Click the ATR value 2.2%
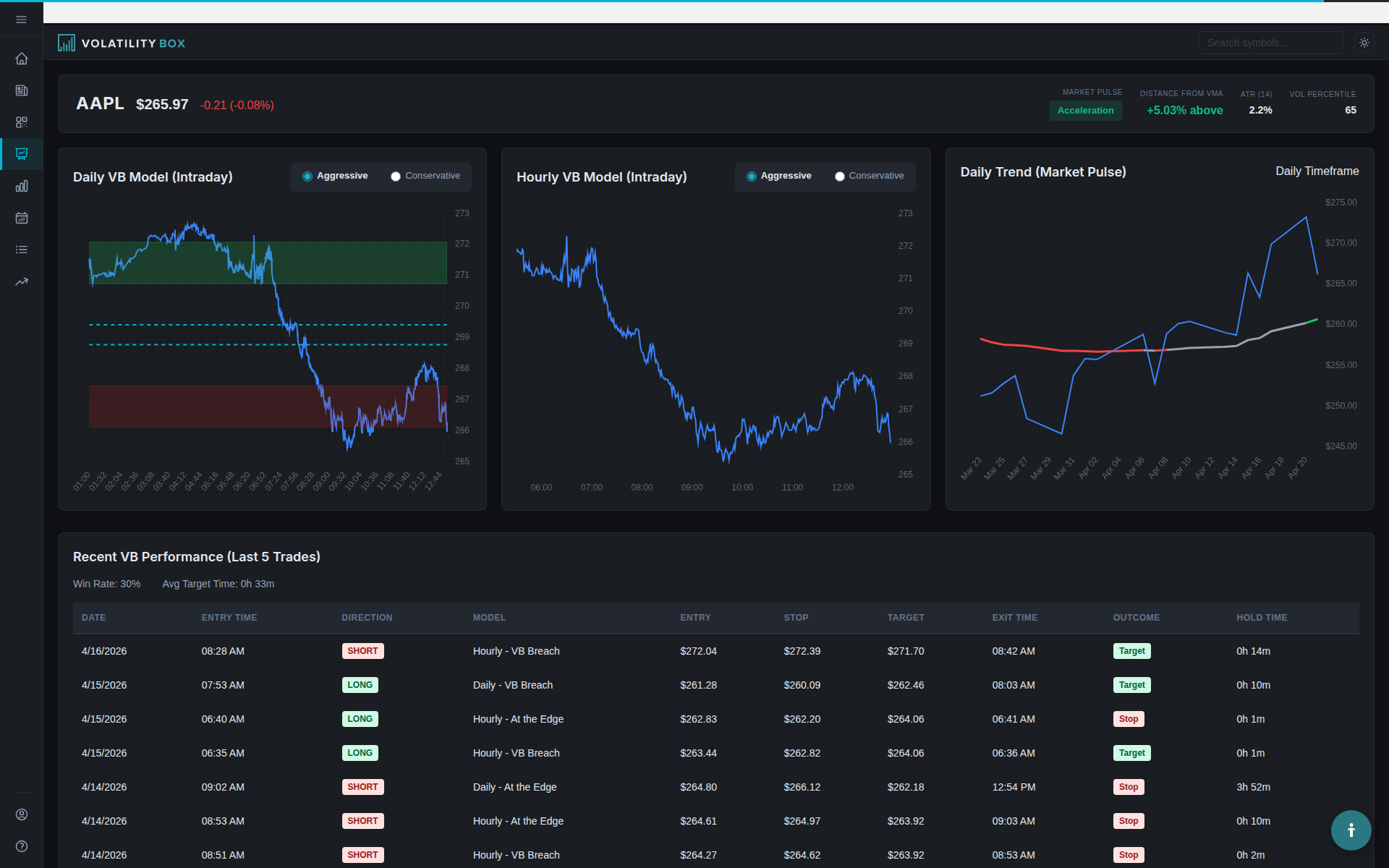This screenshot has height=868, width=1389. click(x=1260, y=110)
